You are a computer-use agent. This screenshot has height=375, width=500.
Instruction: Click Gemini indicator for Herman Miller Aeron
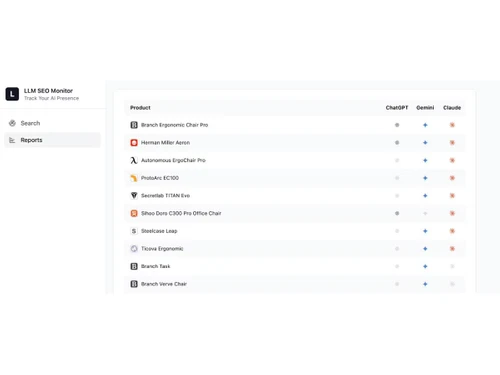425,143
